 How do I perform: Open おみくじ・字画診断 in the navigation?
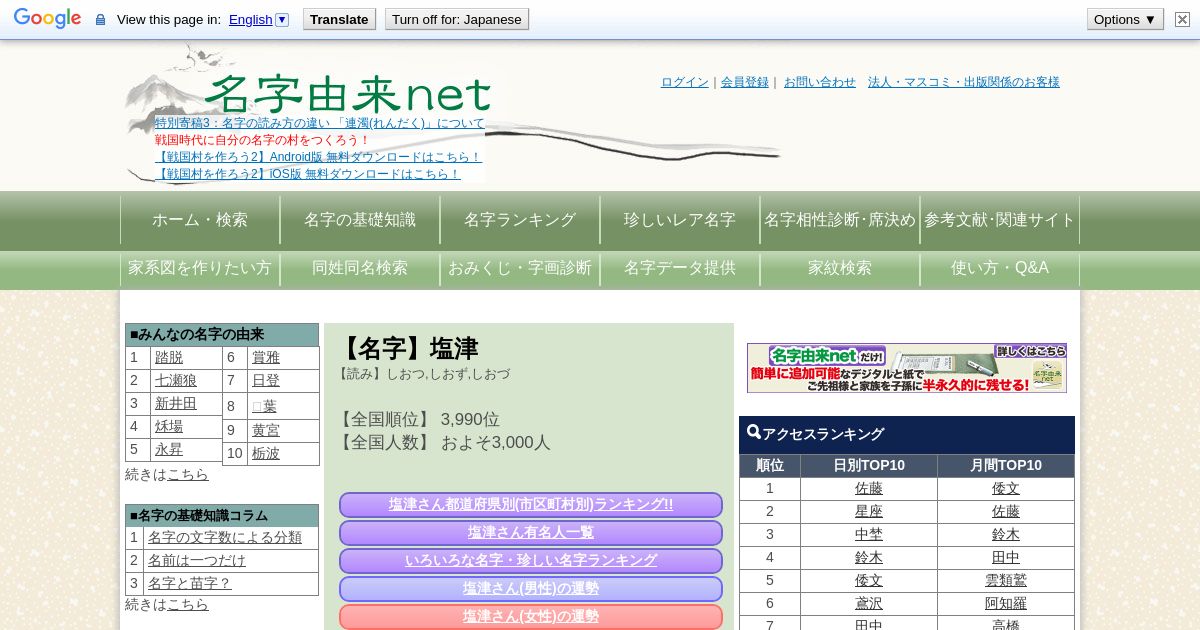coord(520,268)
